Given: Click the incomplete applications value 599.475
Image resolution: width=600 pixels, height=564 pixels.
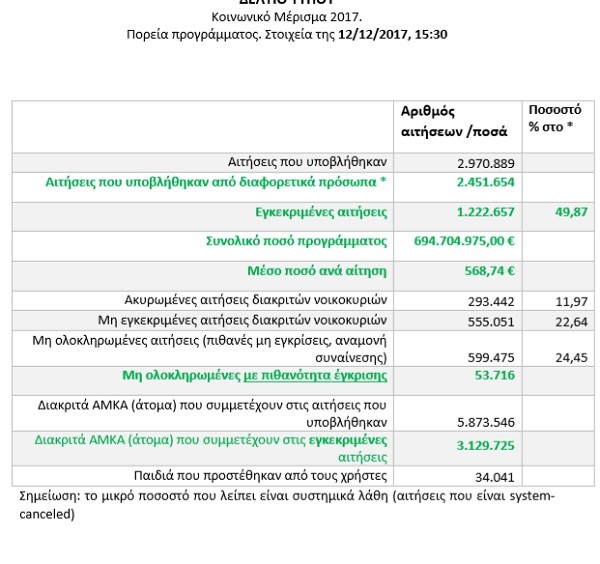Looking at the screenshot, I should (490, 357).
